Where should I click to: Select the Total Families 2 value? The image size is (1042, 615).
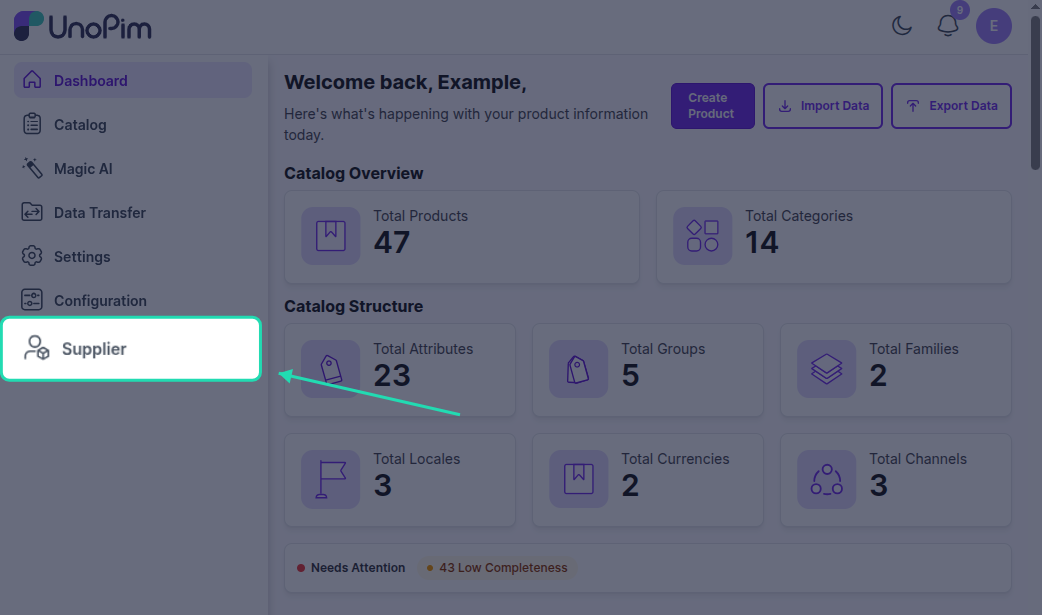(879, 376)
